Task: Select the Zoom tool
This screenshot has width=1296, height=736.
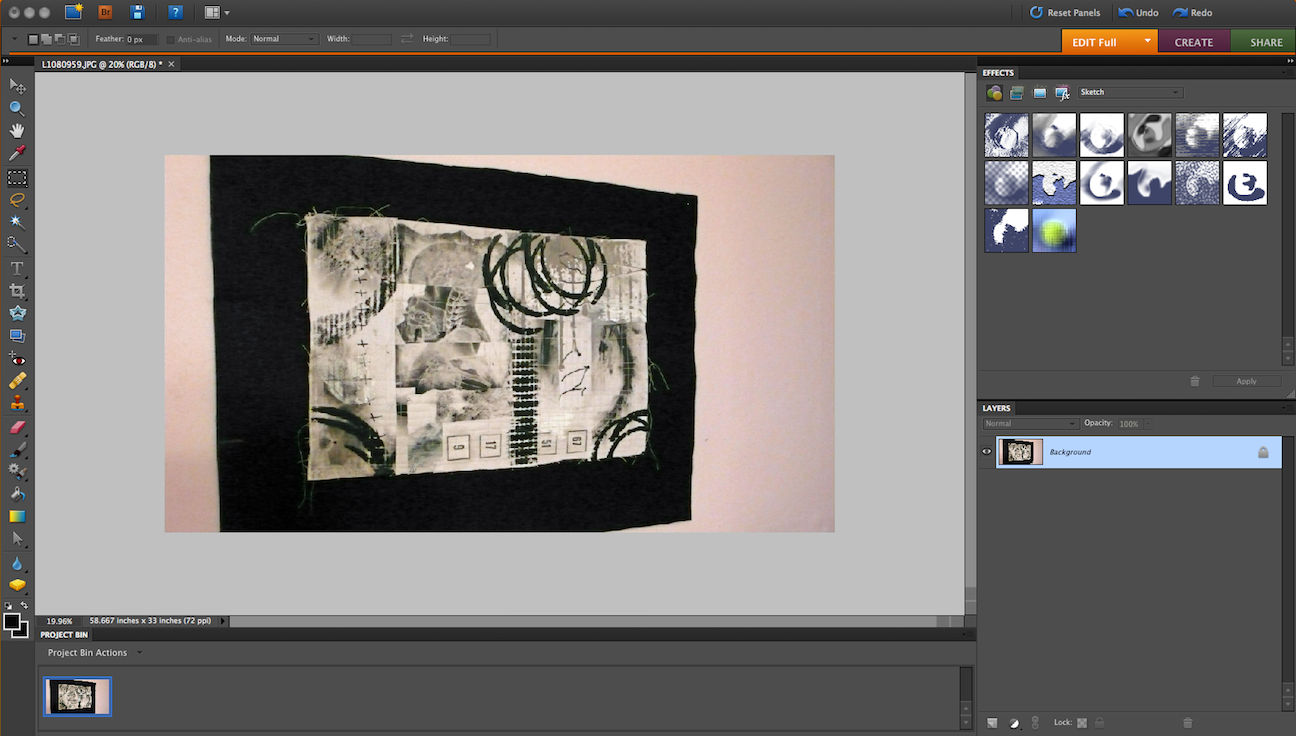Action: 17,108
